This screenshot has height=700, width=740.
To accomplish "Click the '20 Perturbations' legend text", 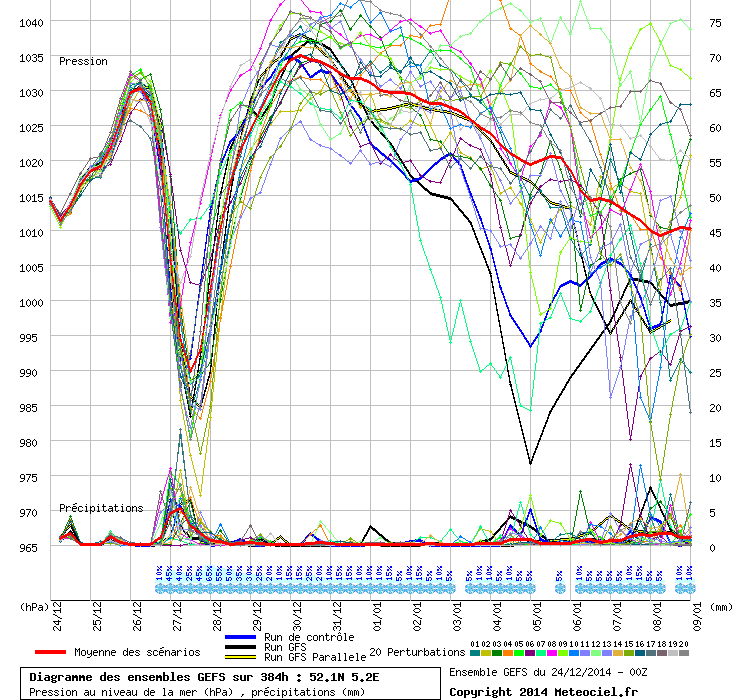I will coord(417,652).
